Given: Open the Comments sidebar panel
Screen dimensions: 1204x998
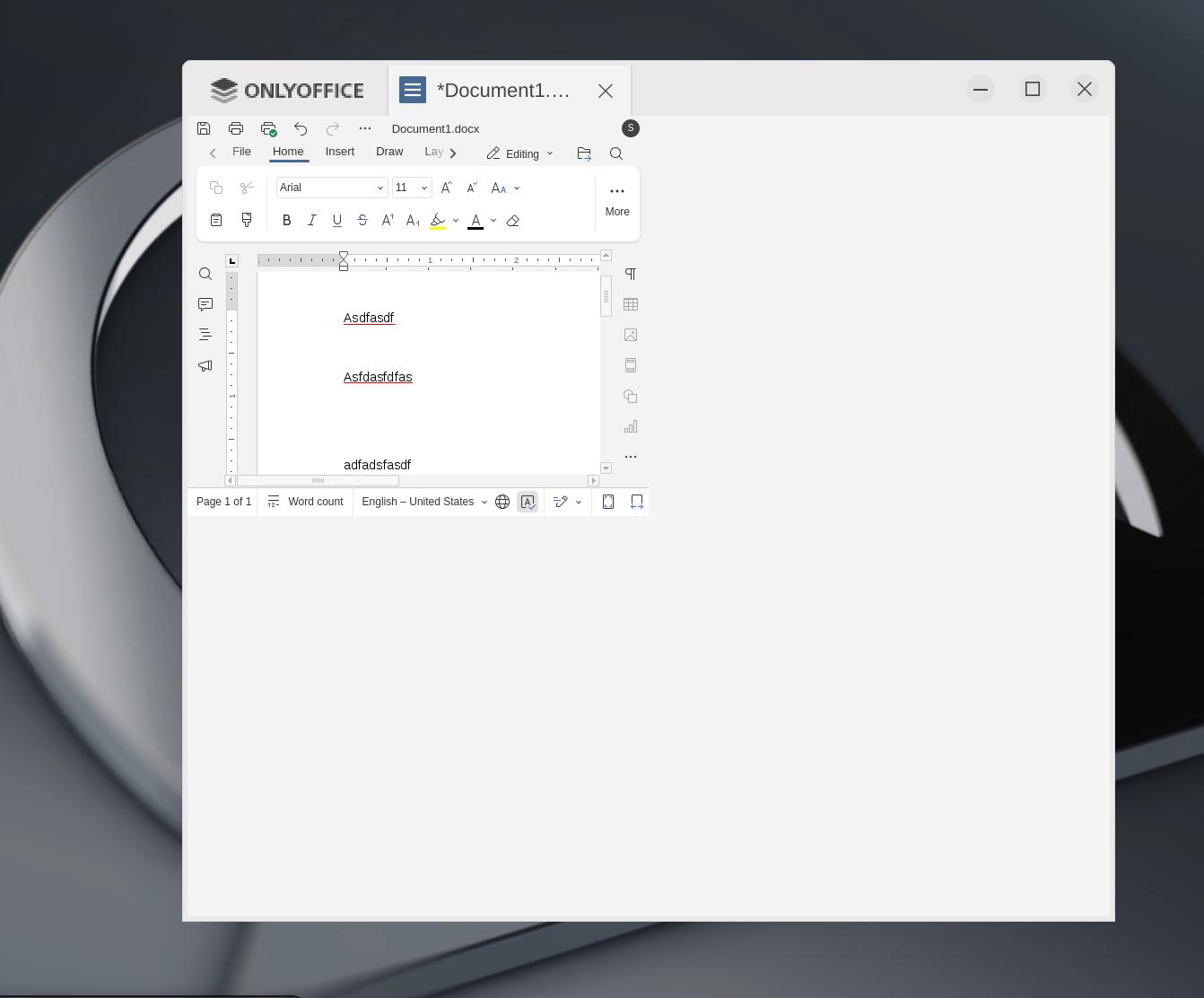Looking at the screenshot, I should (205, 304).
